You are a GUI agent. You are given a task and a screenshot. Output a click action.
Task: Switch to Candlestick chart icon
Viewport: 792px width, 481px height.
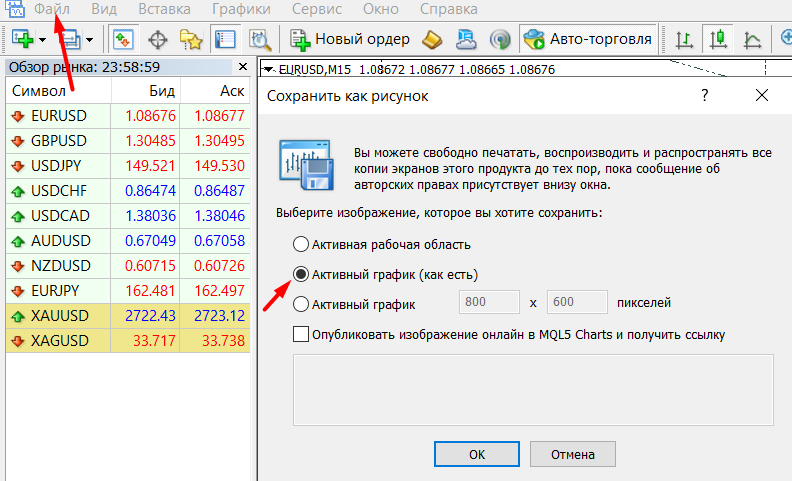coord(718,39)
